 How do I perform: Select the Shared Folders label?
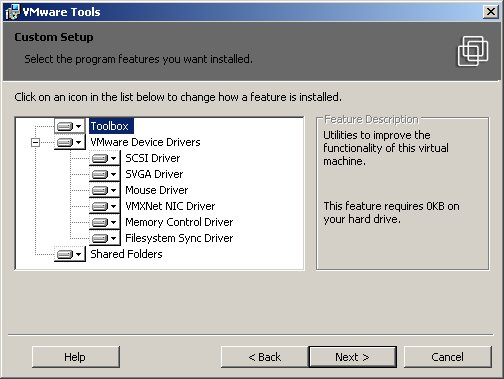pos(126,254)
